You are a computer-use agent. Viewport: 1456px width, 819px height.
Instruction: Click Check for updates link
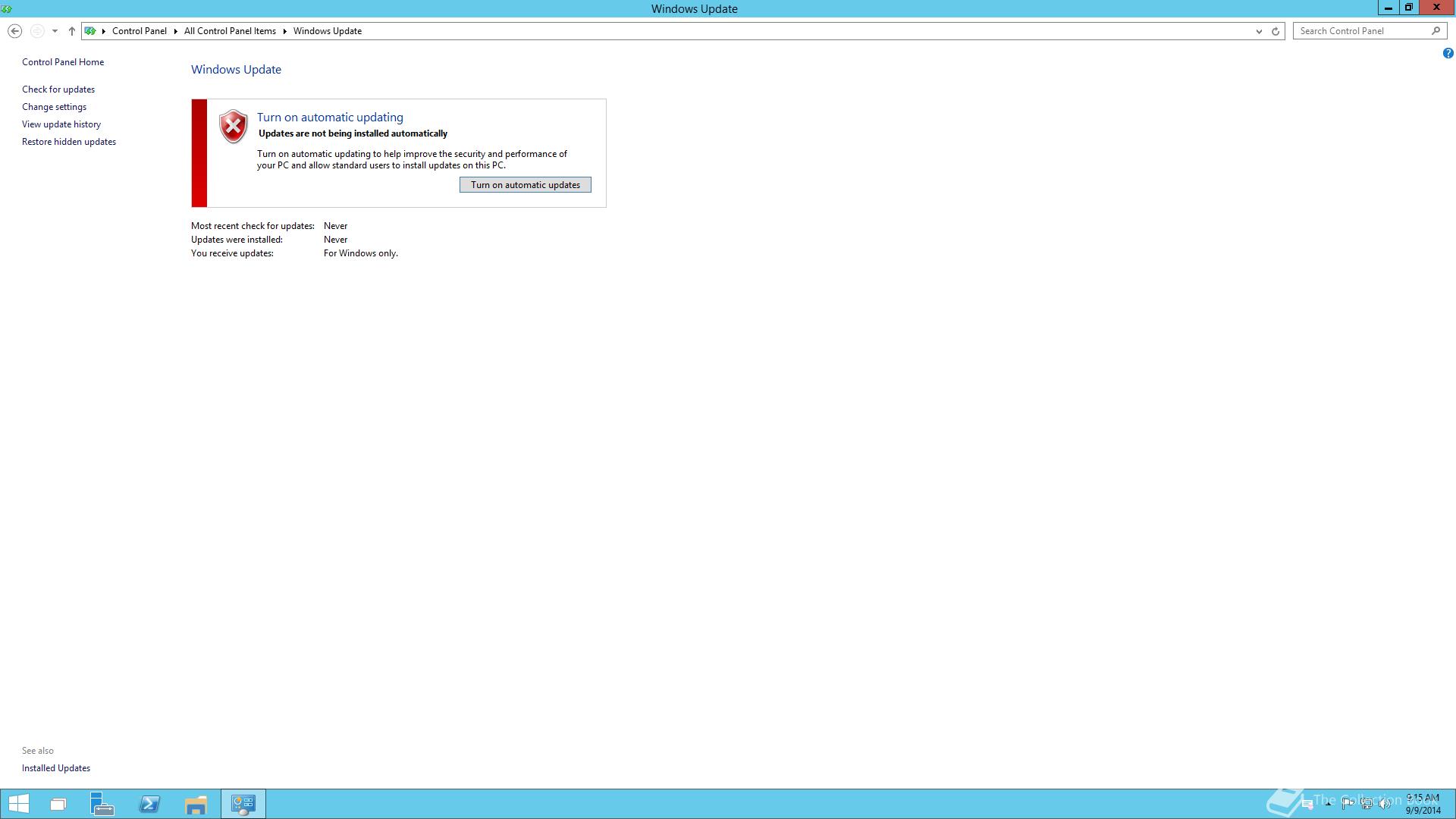coord(58,89)
